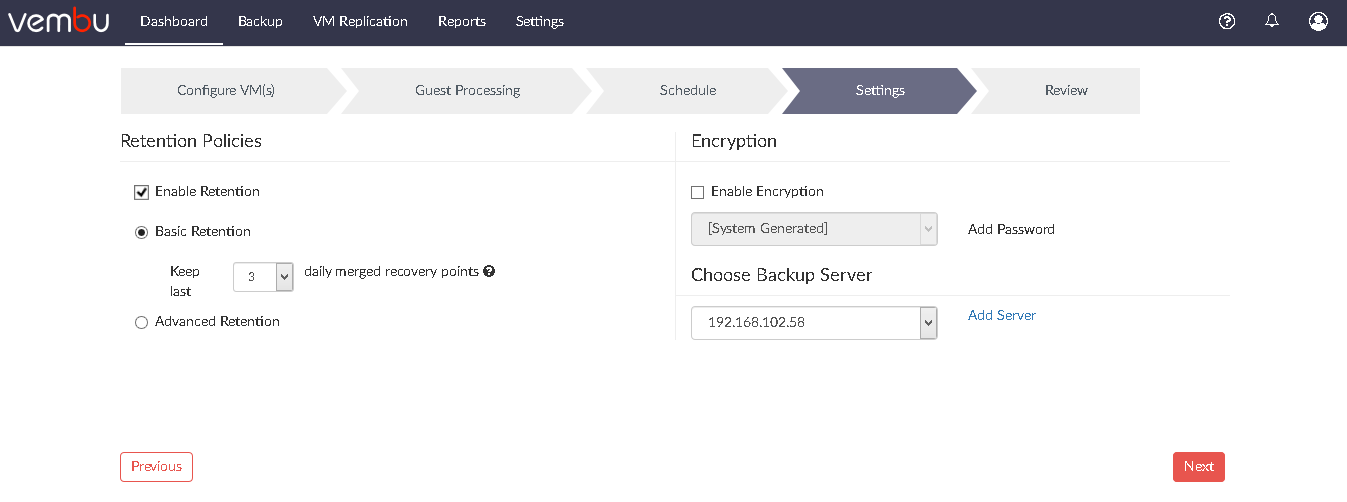The image size is (1347, 502).
Task: Click the Add Password link
Action: tap(1011, 229)
